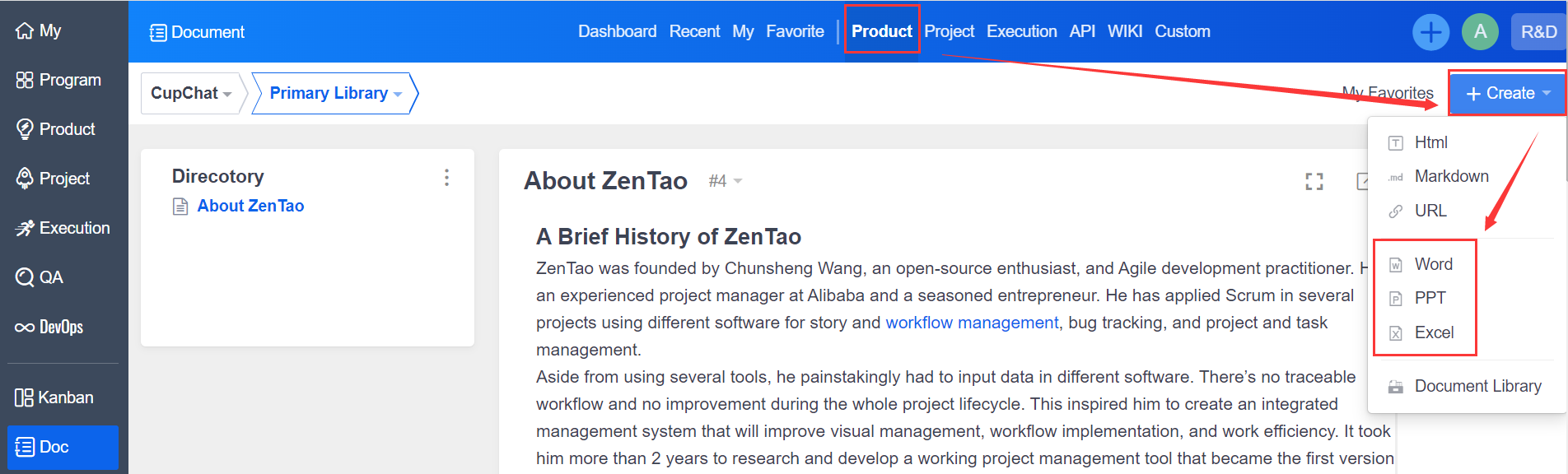Screen dimensions: 1568x474
Task: Follow the workflow management link
Action: coord(972,323)
